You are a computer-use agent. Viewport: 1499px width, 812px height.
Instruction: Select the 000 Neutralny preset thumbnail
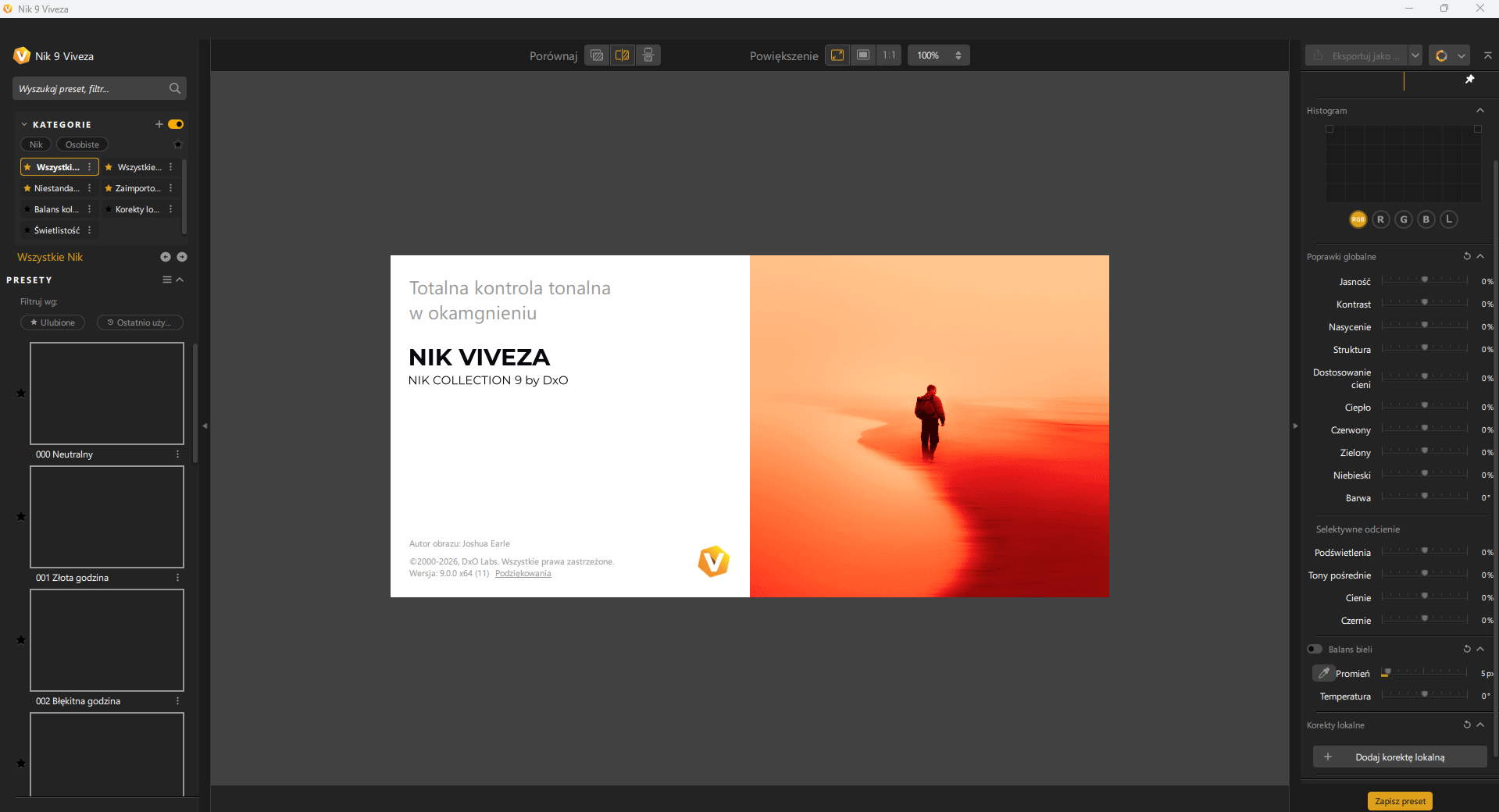[x=107, y=394]
